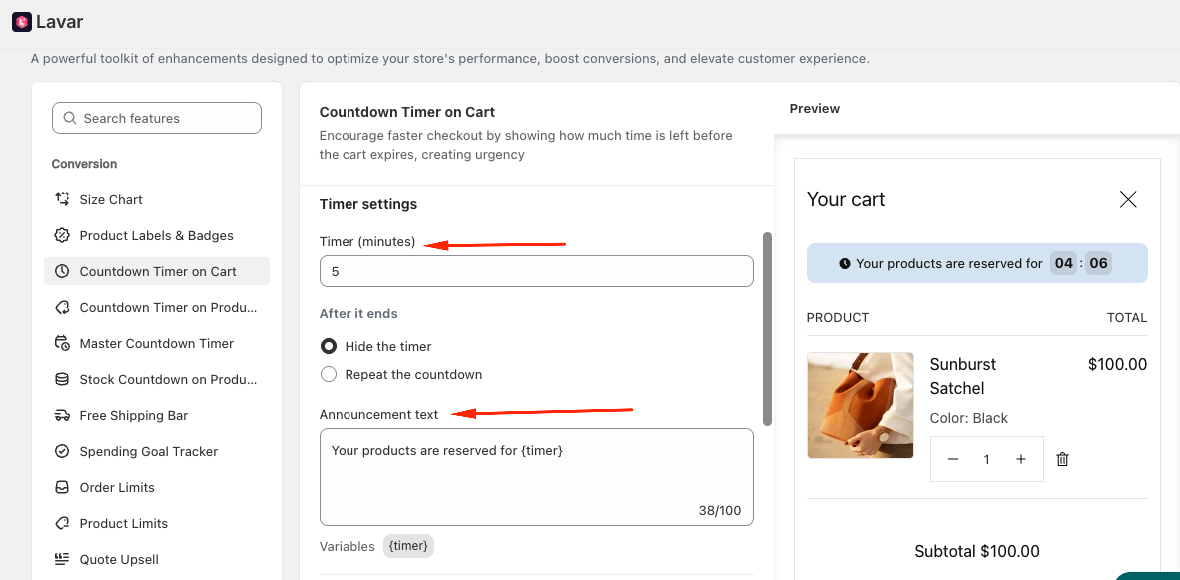Open Free Shipping Bar feature
Screen dimensions: 1180x580
coord(157,416)
